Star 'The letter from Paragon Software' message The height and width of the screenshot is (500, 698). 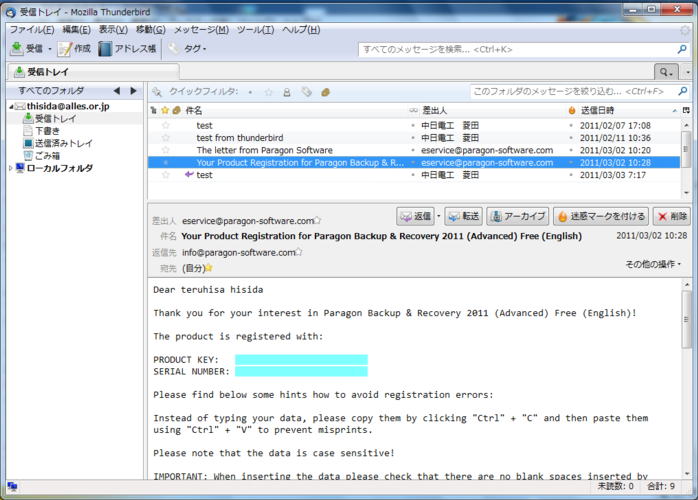point(166,150)
